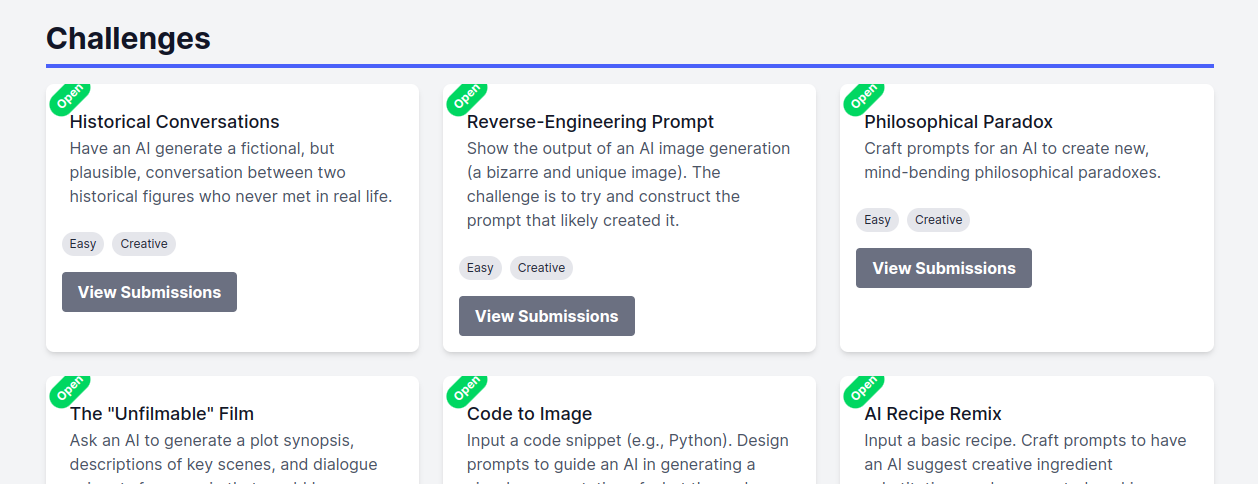Click the Open badge on The "Unfilmable" Film

click(70, 389)
